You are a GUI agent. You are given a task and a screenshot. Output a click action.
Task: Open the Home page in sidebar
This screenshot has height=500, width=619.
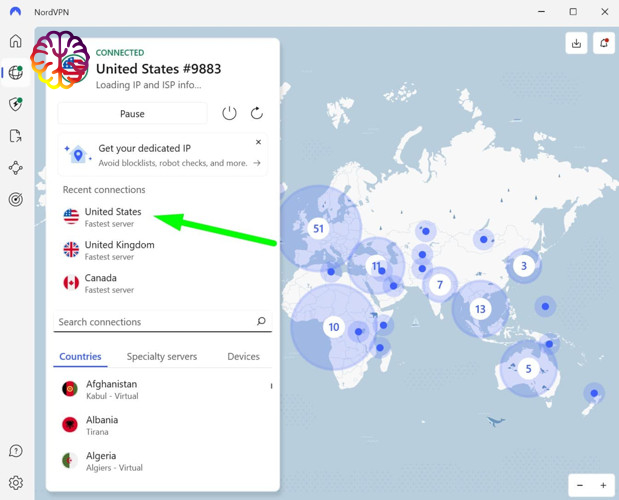tap(16, 41)
